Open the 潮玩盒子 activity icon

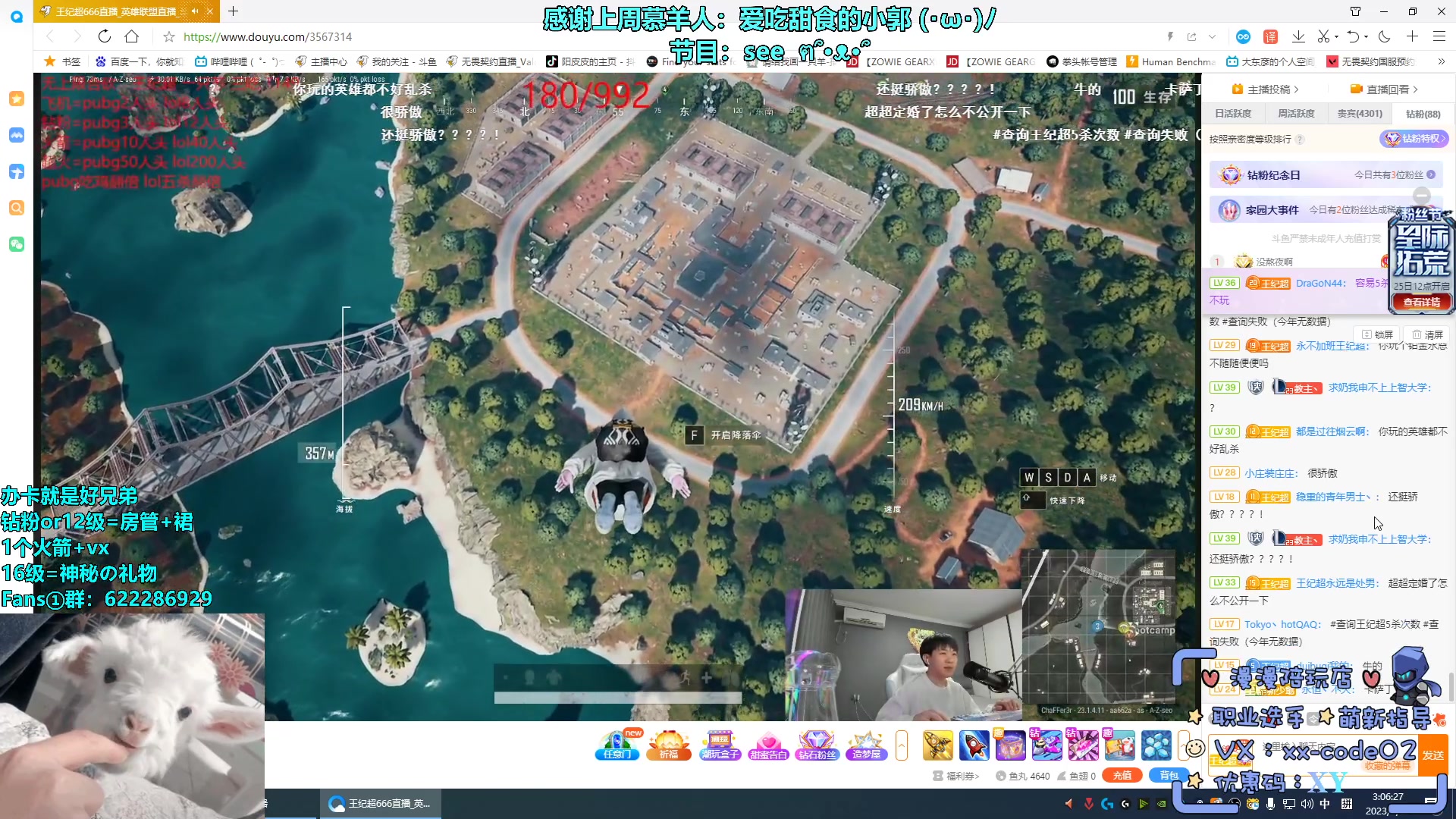tap(720, 745)
